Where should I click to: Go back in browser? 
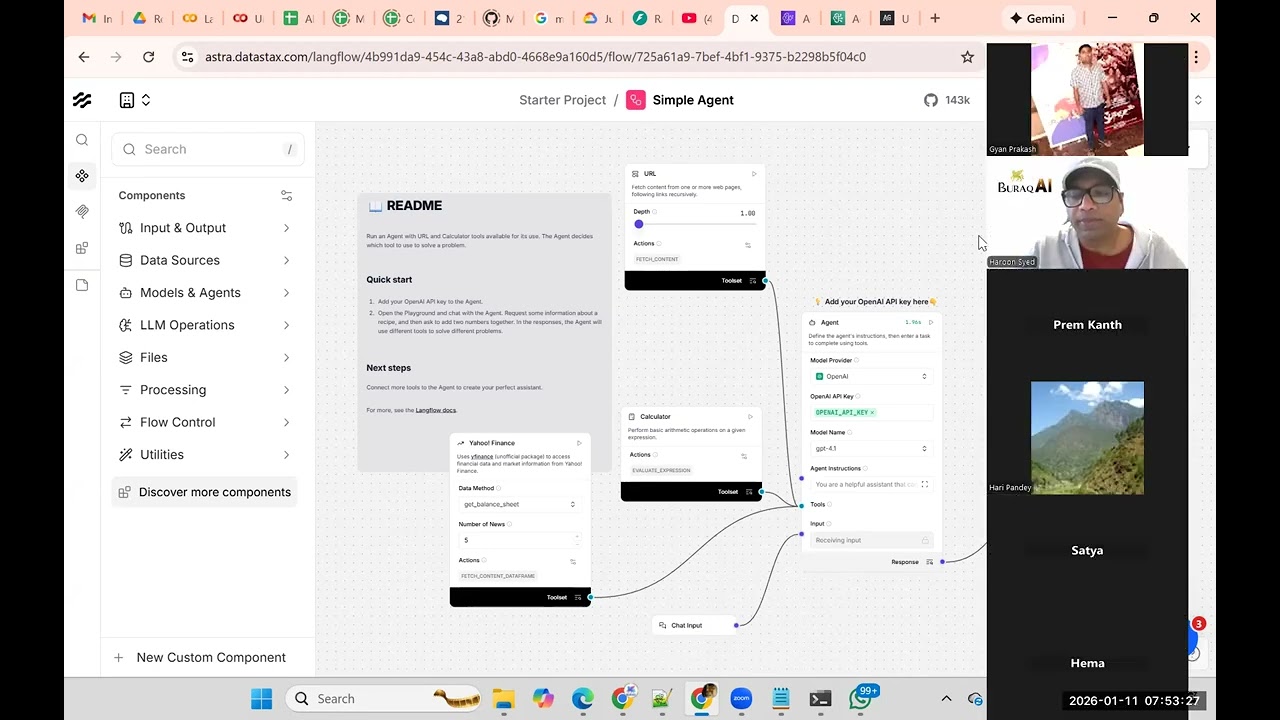coord(84,57)
